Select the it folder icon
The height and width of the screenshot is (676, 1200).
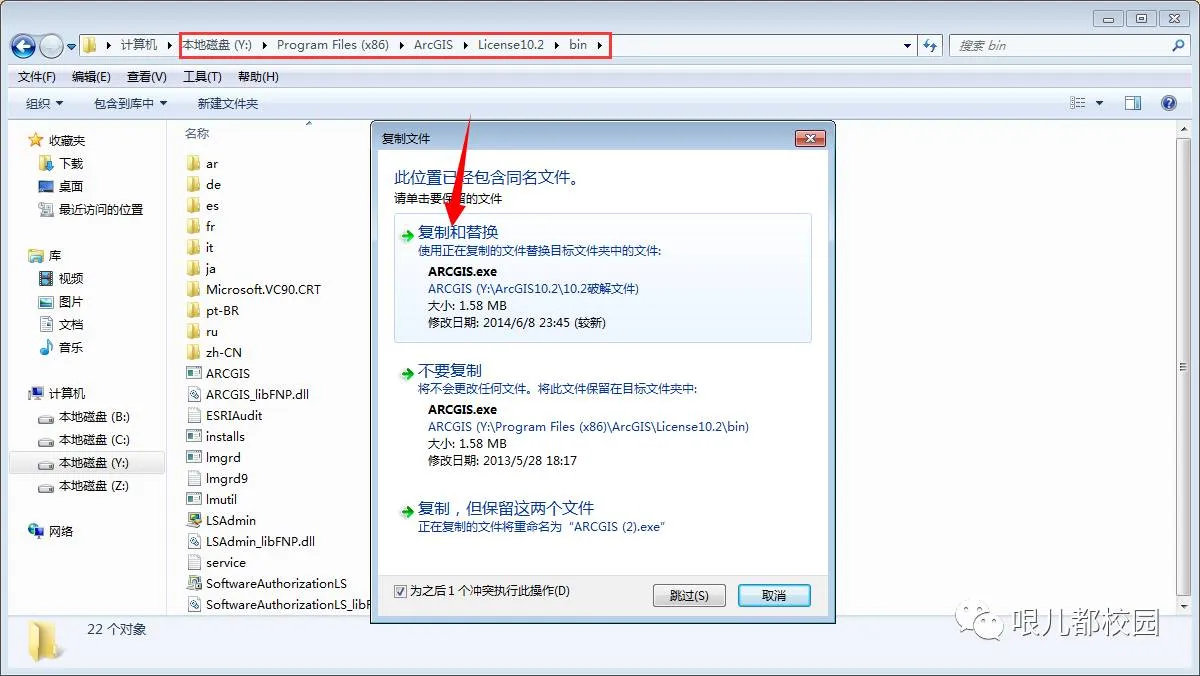click(194, 247)
